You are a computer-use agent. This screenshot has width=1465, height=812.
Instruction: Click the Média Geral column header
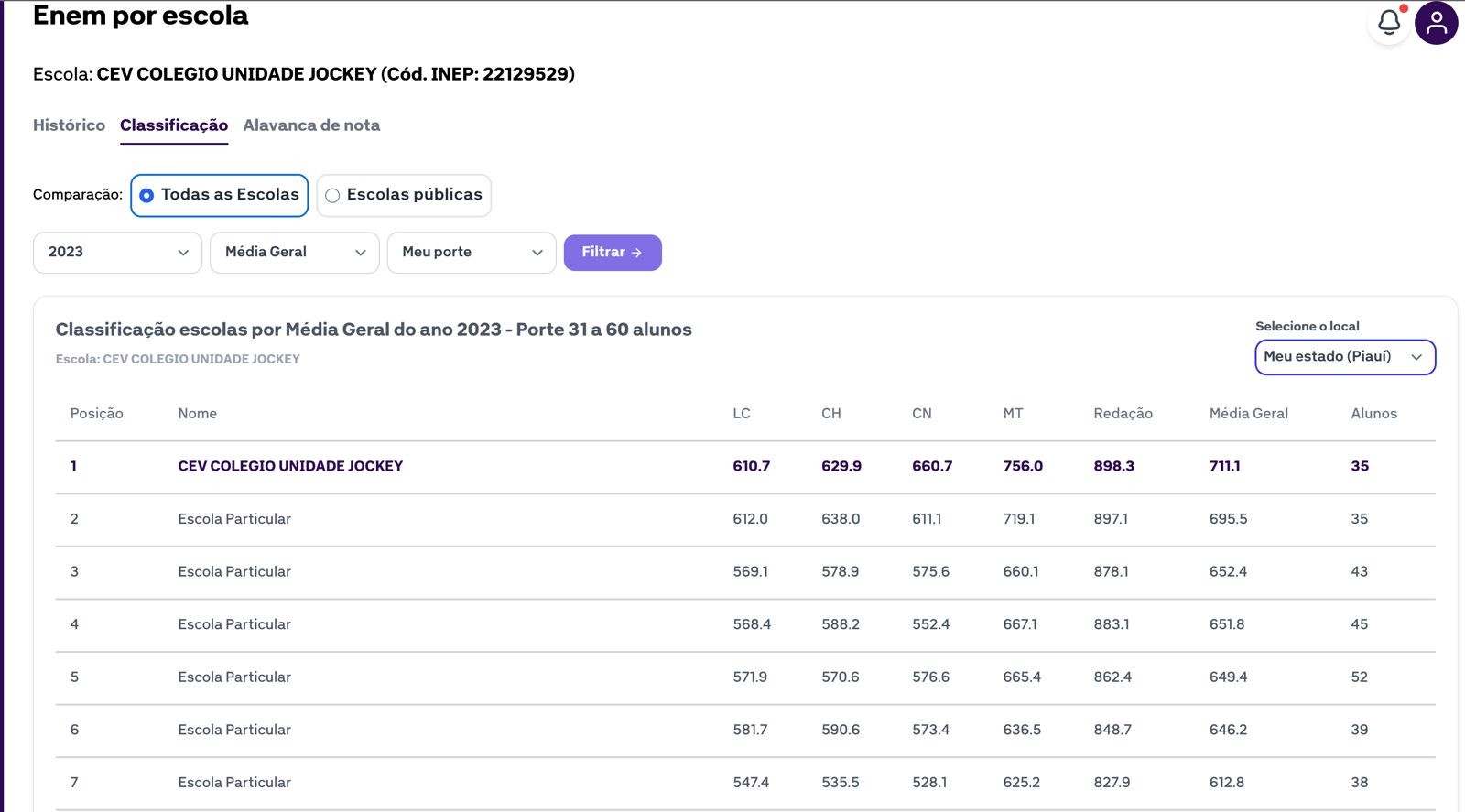[x=1248, y=414]
